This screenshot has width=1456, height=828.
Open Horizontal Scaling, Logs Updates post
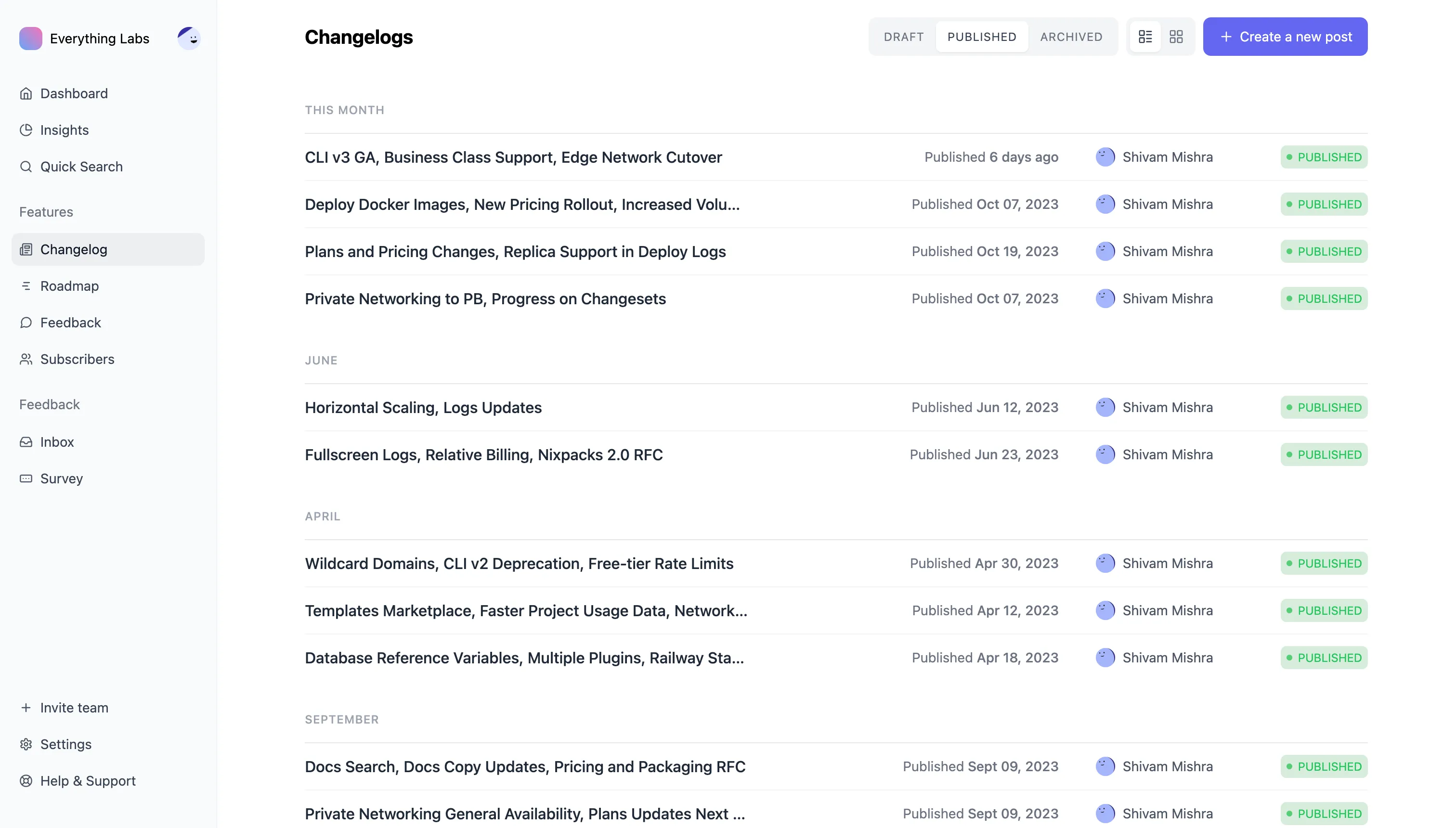tap(423, 408)
